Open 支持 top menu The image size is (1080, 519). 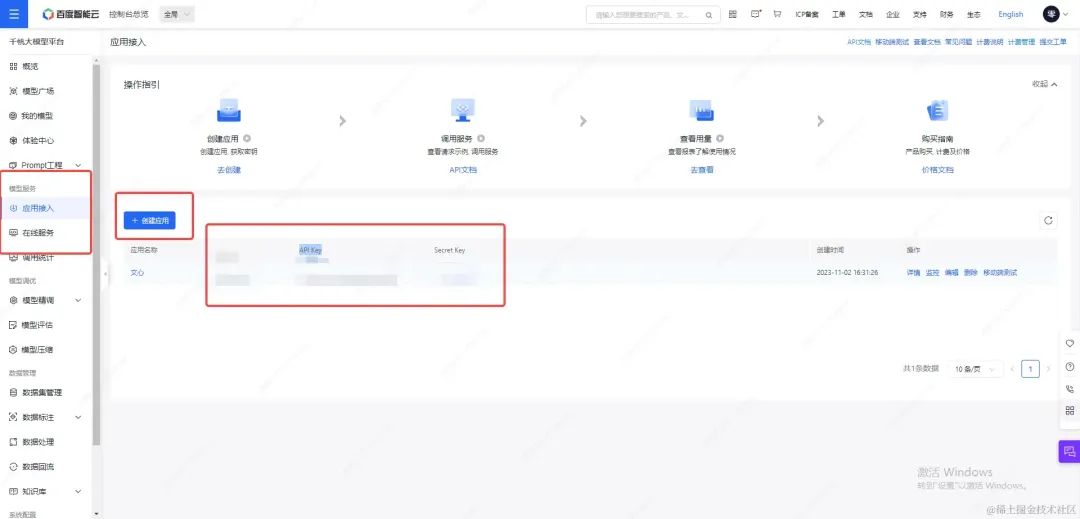[920, 14]
